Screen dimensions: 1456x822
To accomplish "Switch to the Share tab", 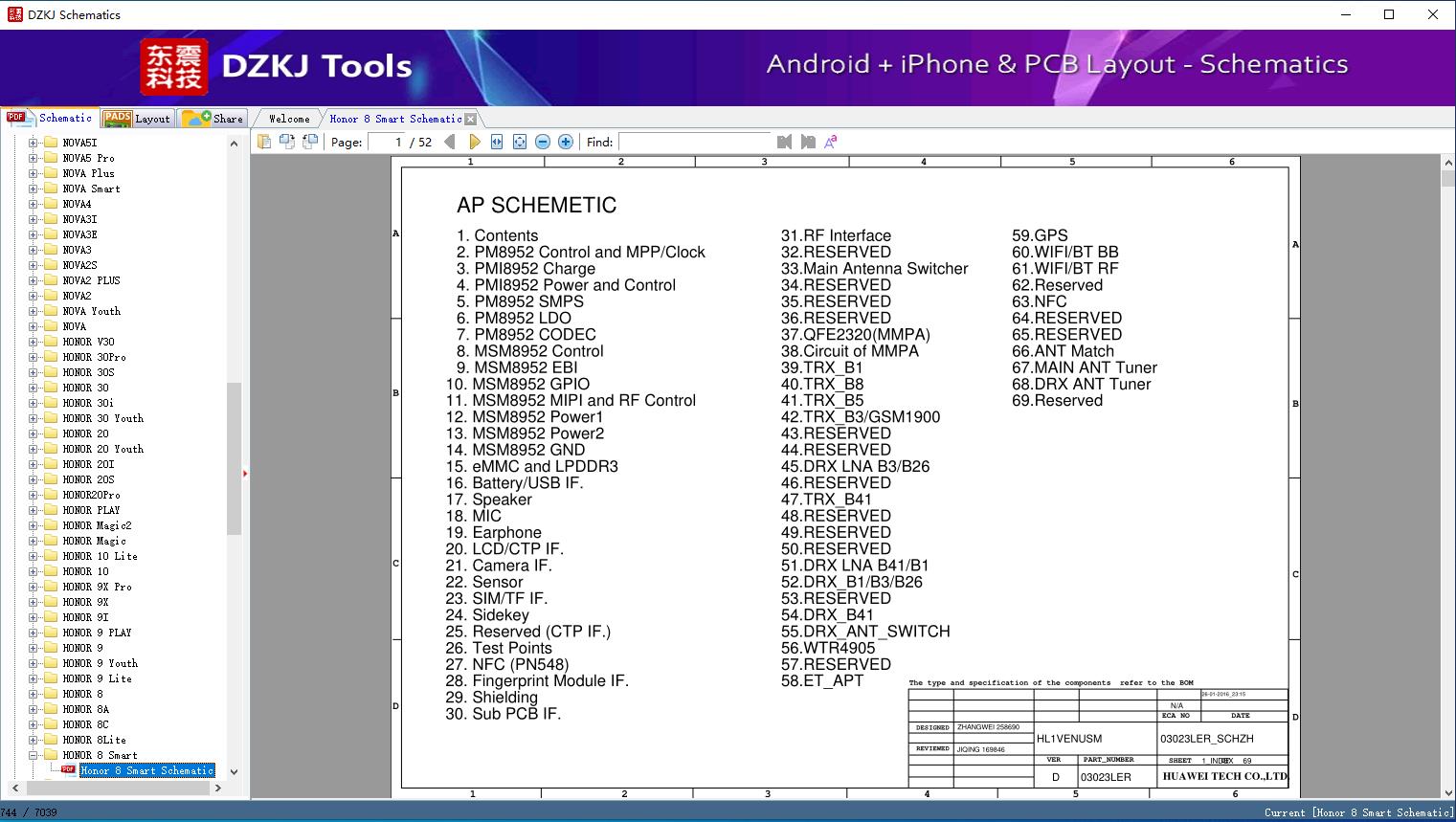I will (x=213, y=119).
